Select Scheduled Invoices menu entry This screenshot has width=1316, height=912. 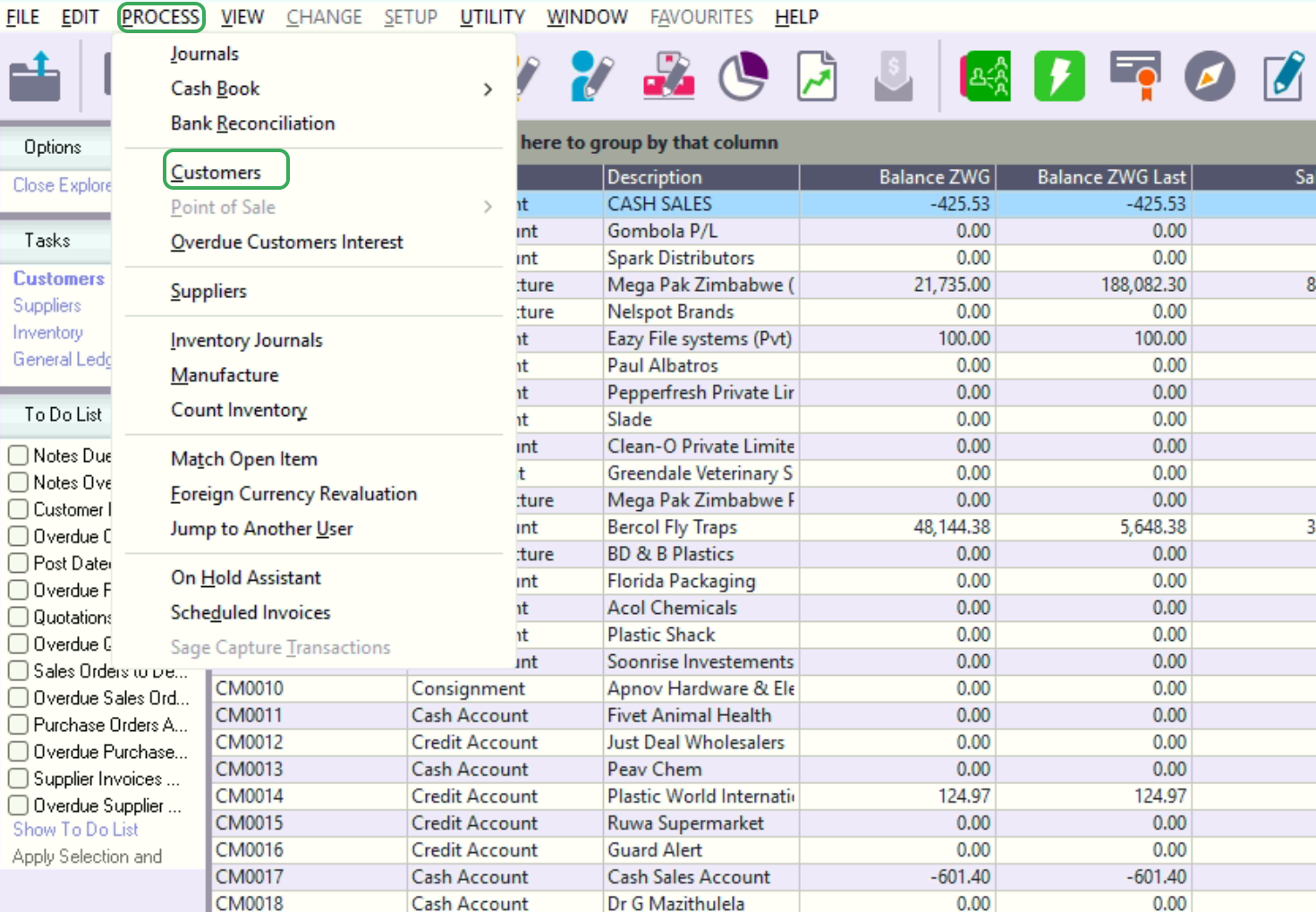pyautogui.click(x=250, y=613)
